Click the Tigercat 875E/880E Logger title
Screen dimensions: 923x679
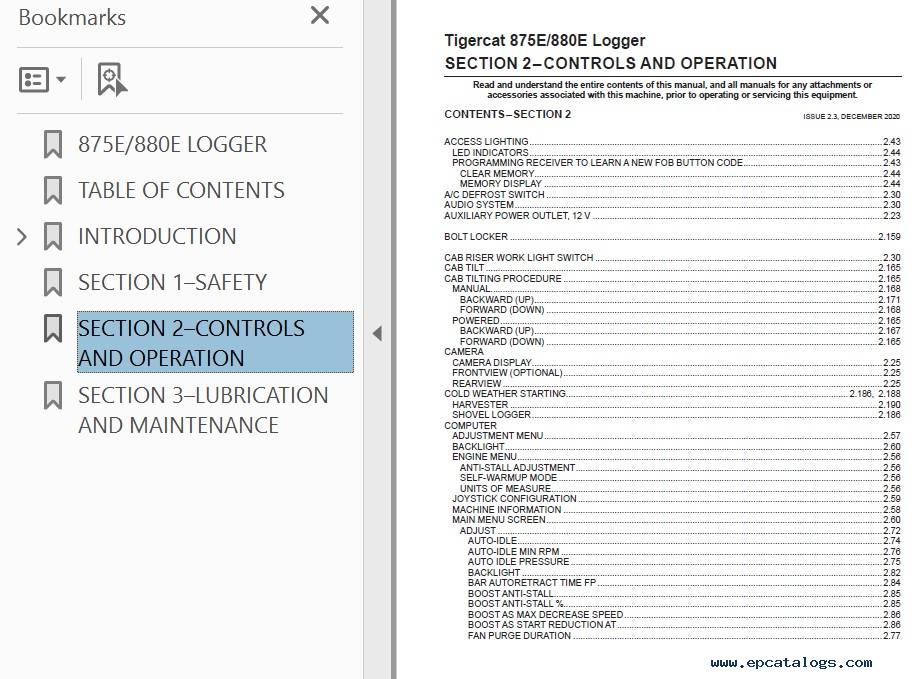(x=545, y=41)
